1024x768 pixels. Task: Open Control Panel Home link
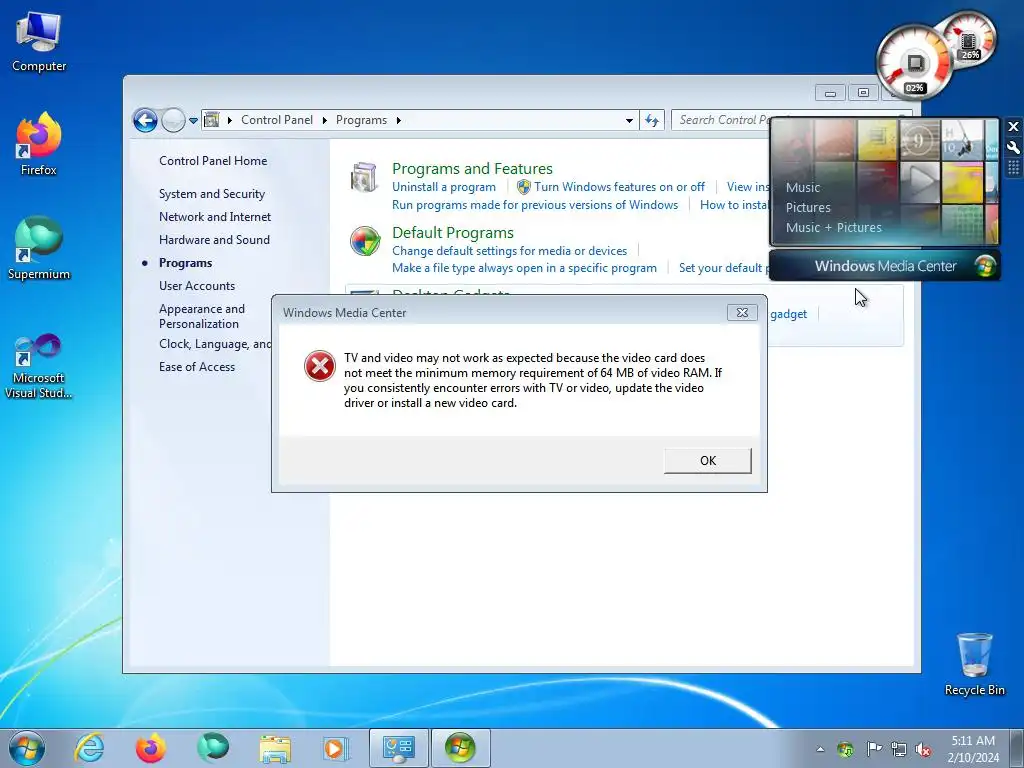[213, 161]
